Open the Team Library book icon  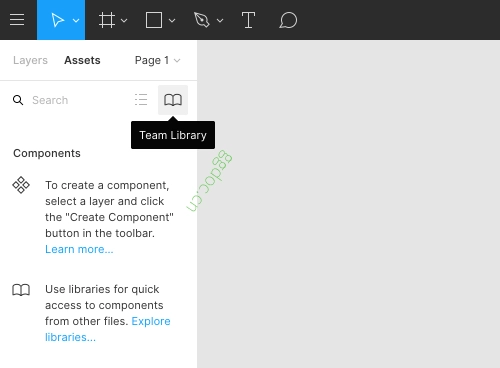(x=173, y=100)
